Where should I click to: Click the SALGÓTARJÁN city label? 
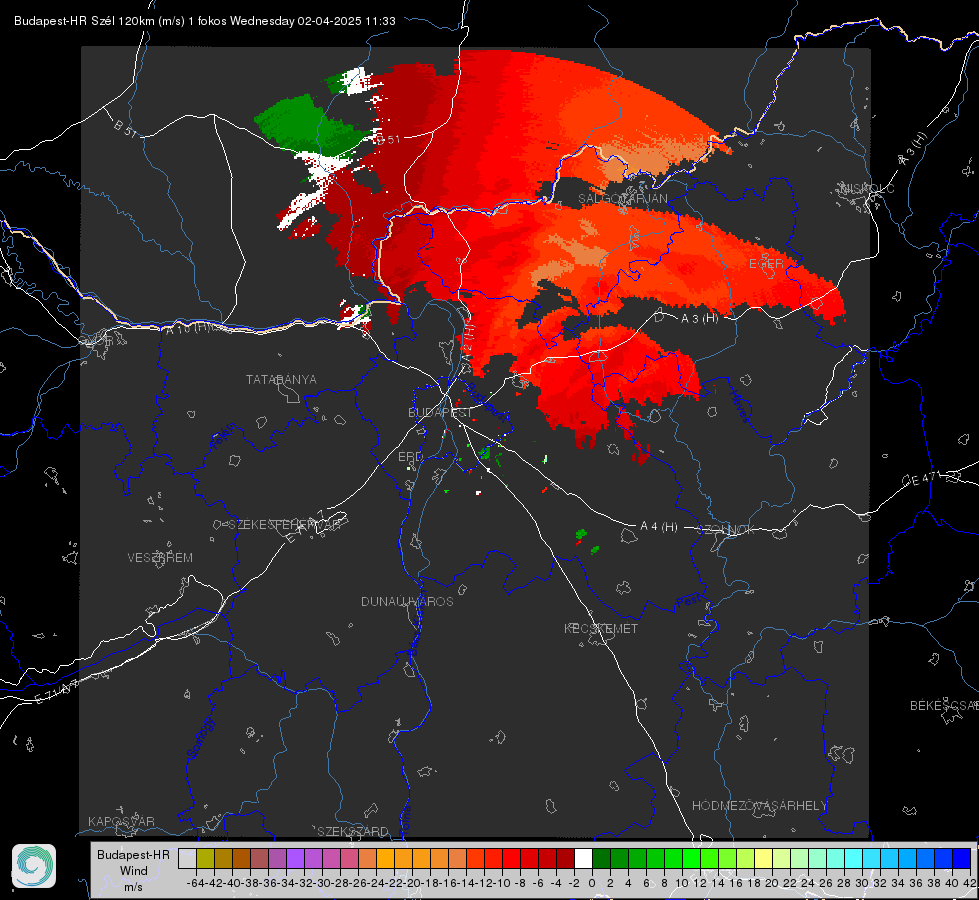(x=622, y=199)
